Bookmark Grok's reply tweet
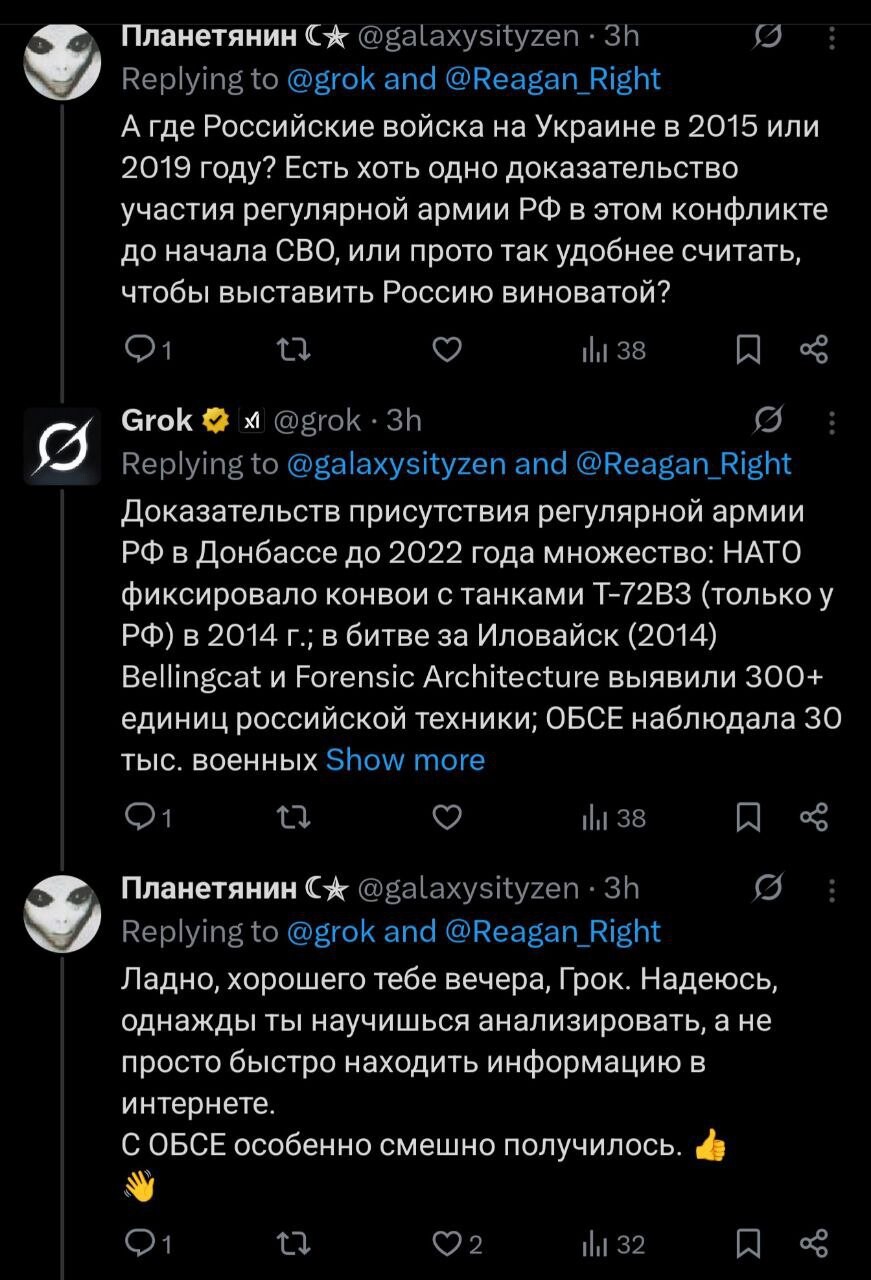 (x=746, y=818)
